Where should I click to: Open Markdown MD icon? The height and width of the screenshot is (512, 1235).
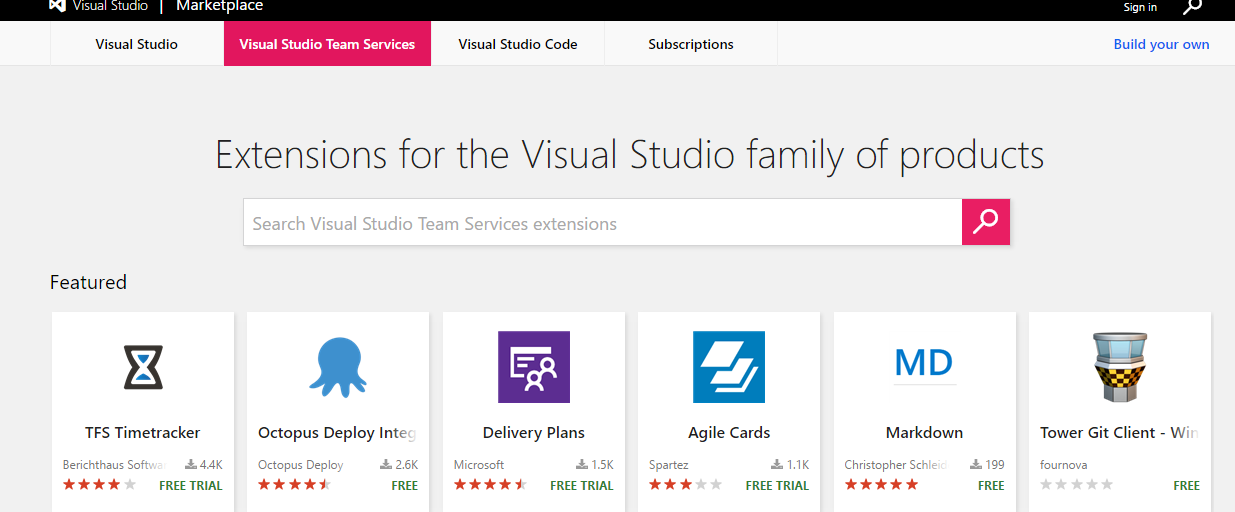(x=924, y=363)
